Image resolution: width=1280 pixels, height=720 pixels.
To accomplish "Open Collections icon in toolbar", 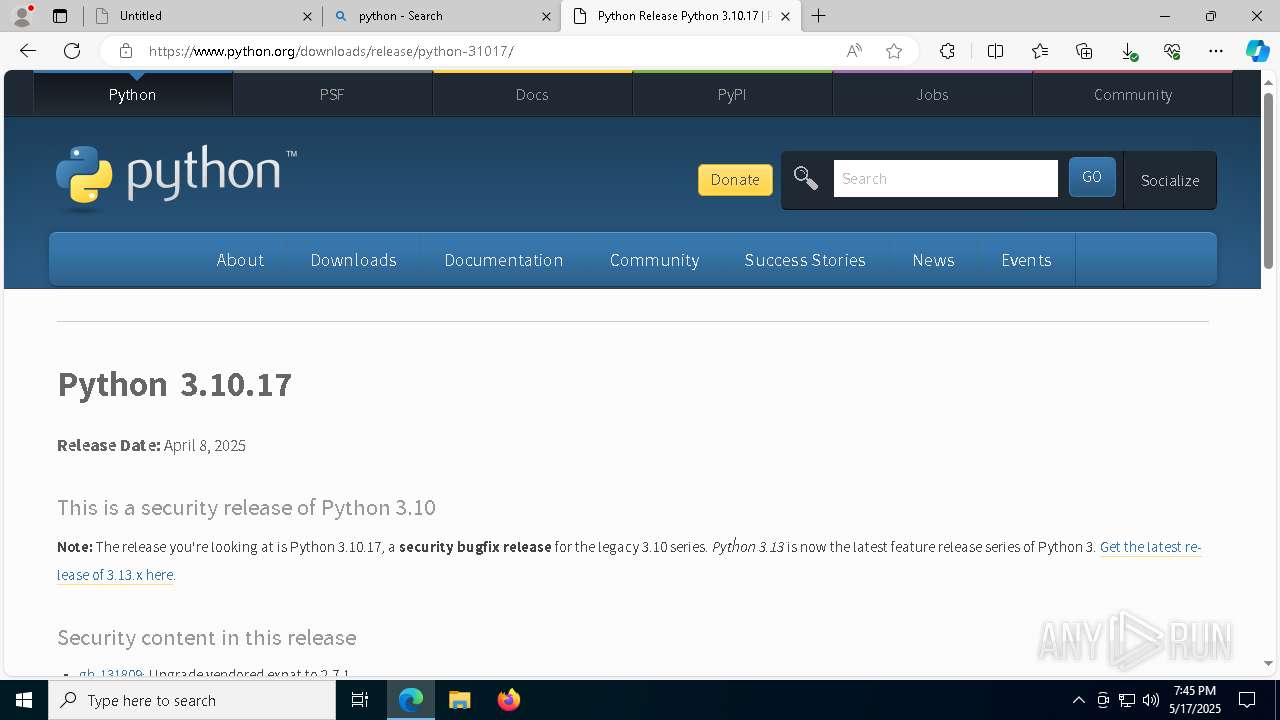I will 1084,51.
